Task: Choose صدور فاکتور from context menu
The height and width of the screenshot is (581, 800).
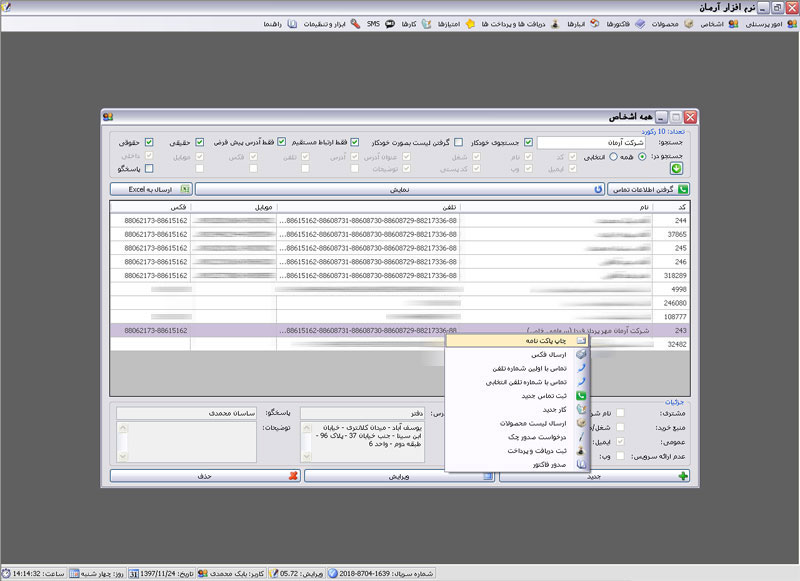Action: pos(517,465)
